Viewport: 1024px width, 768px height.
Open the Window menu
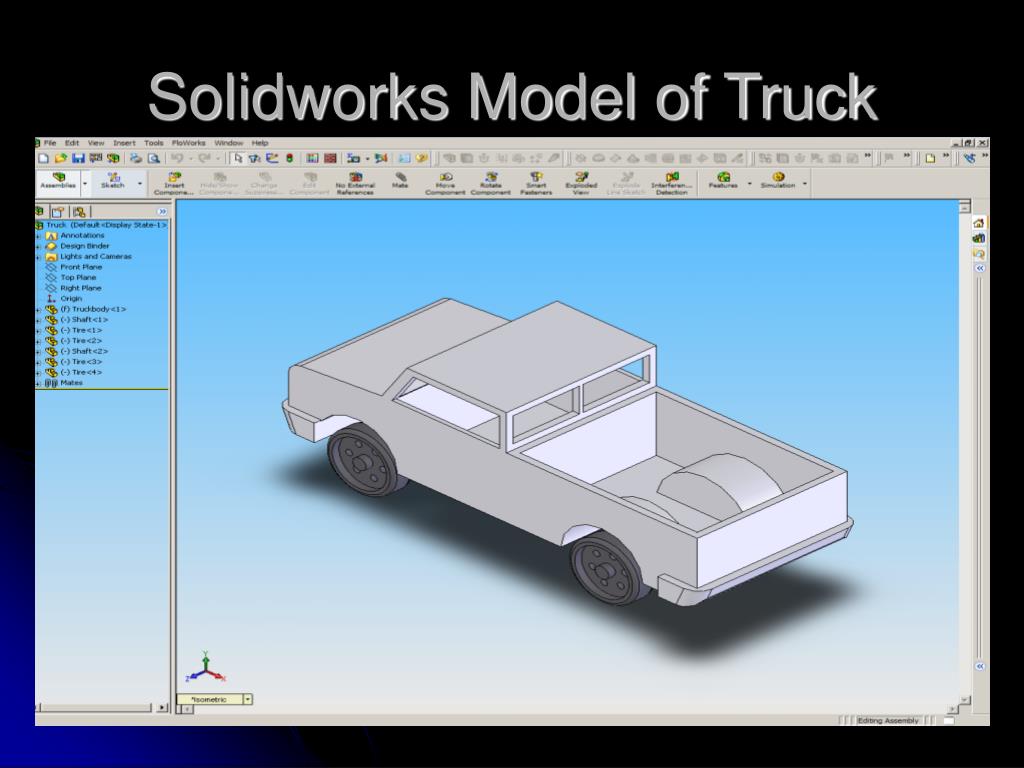click(229, 143)
